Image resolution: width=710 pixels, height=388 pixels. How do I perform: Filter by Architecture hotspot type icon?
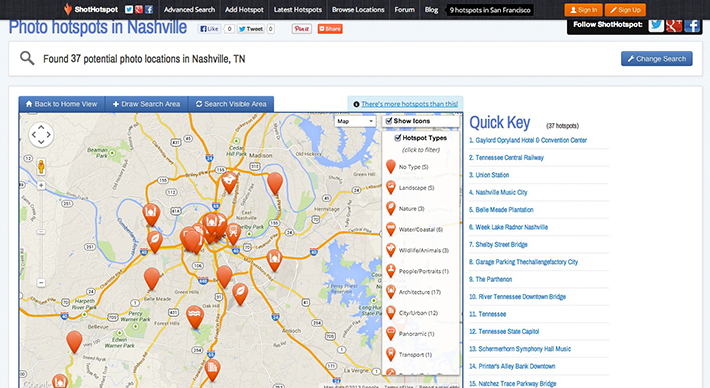click(x=391, y=292)
